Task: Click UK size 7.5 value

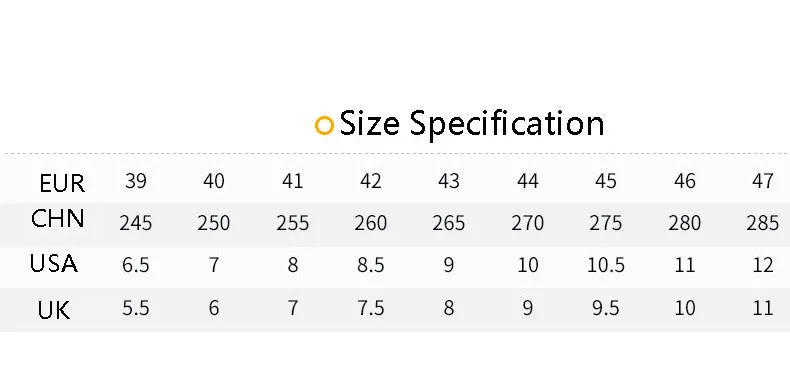Action: [x=371, y=308]
